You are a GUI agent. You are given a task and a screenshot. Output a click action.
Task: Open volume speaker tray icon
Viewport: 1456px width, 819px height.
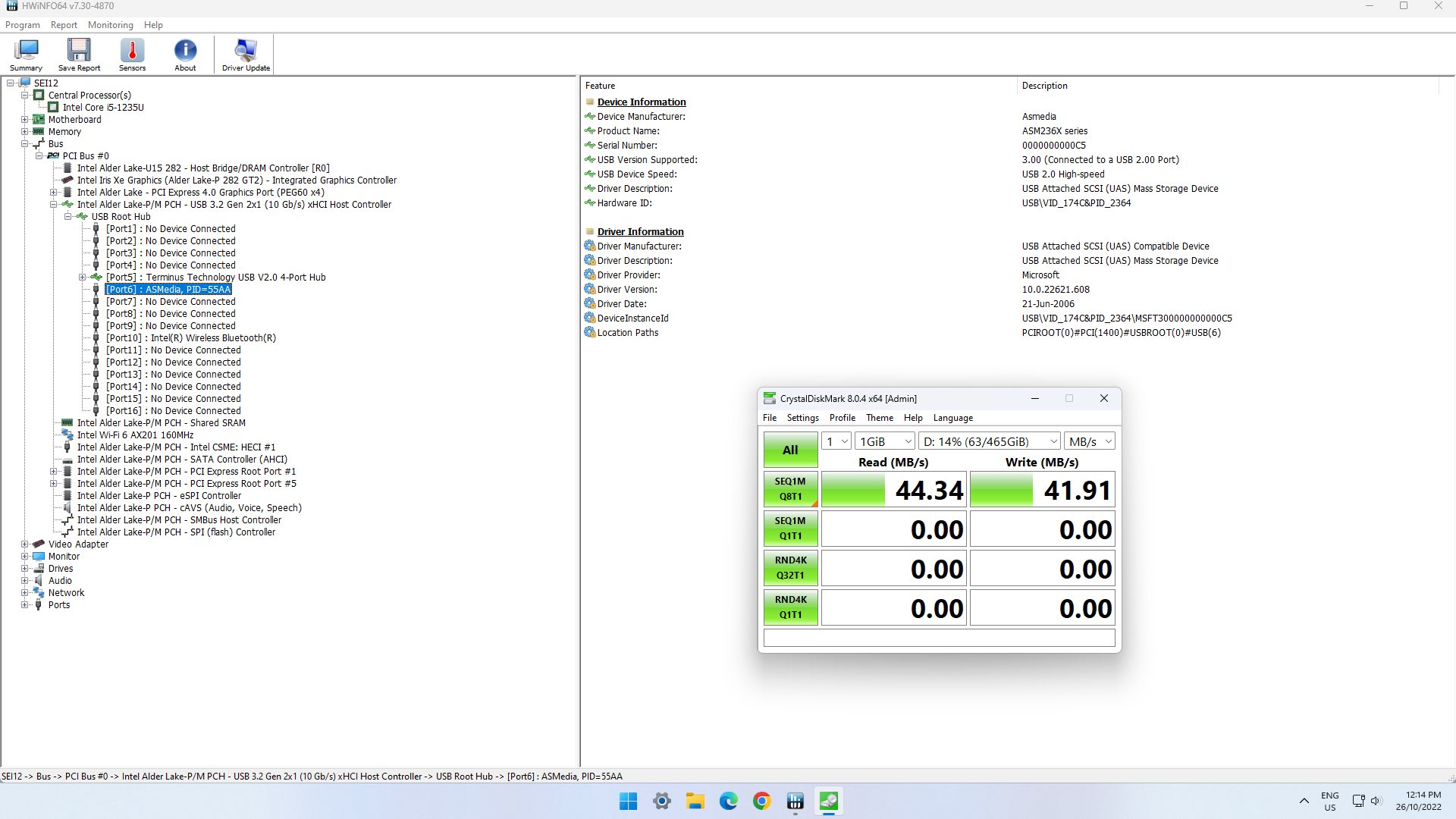click(1376, 802)
